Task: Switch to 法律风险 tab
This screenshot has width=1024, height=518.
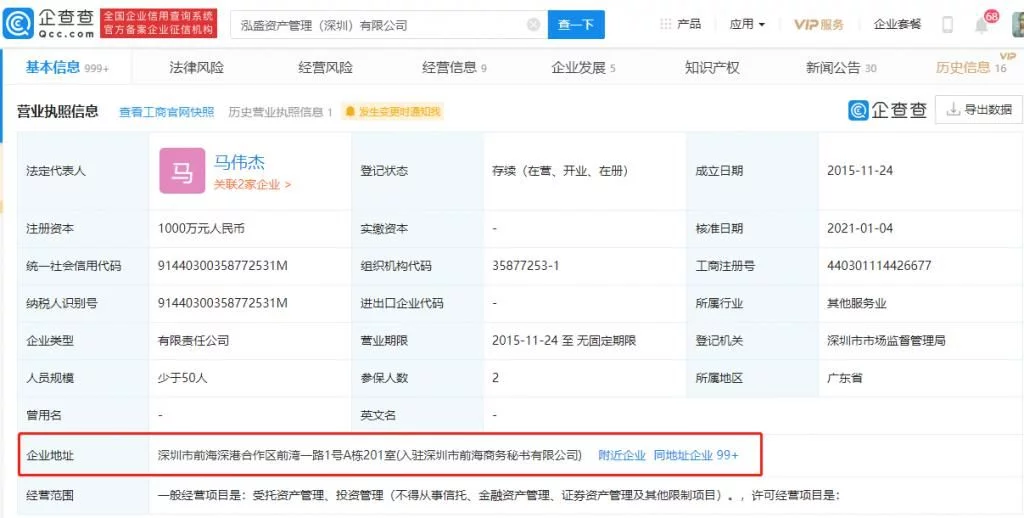Action: [x=196, y=67]
